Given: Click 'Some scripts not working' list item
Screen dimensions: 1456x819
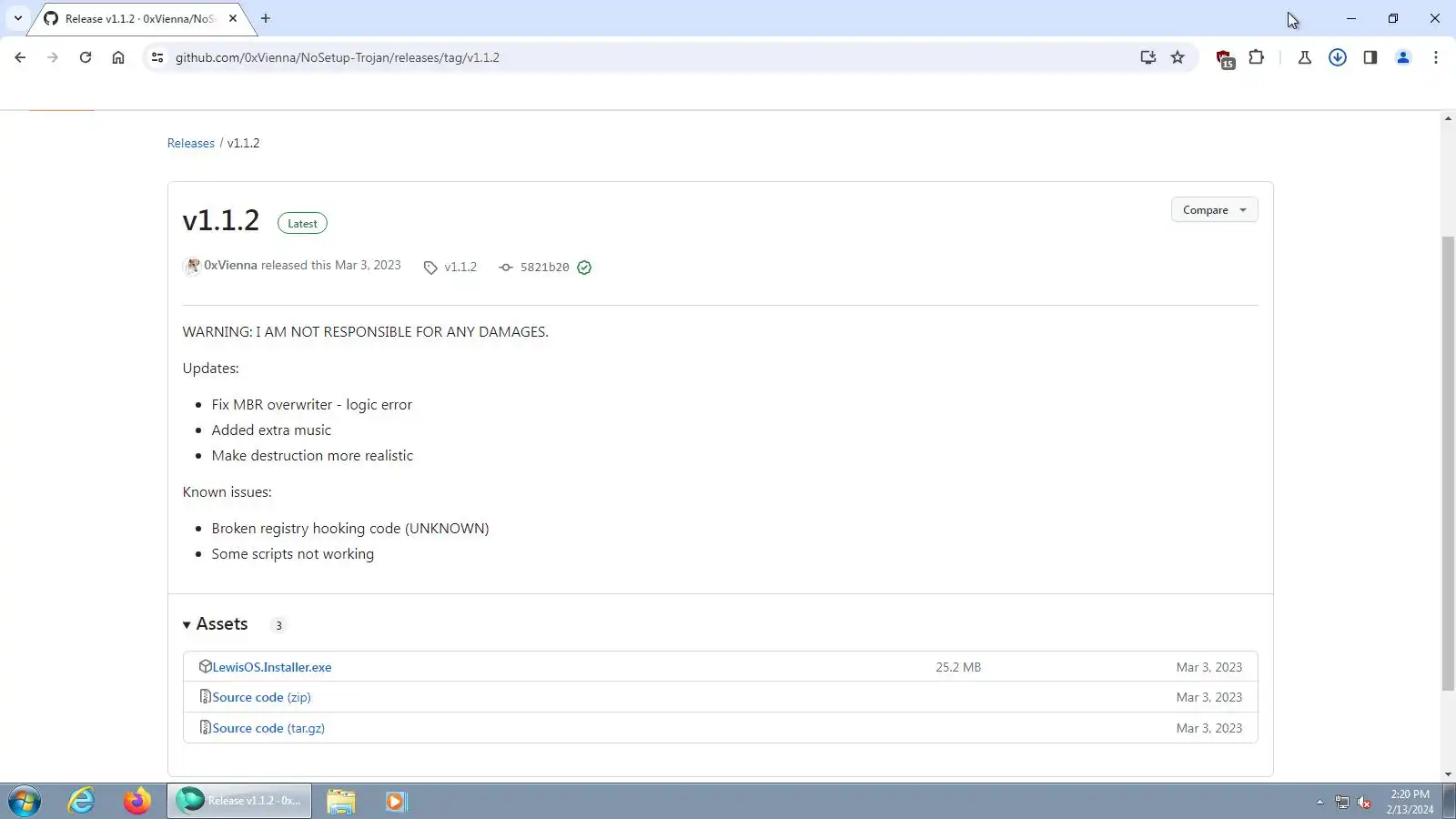Looking at the screenshot, I should coord(293,554).
